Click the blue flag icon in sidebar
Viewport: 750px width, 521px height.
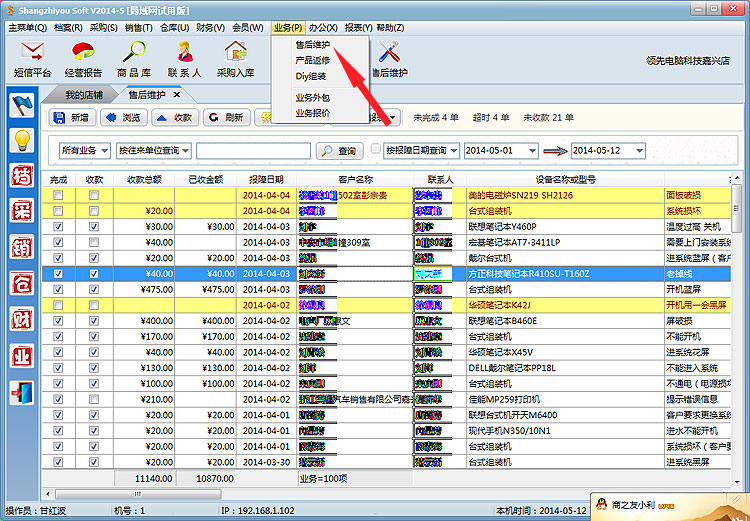tap(21, 104)
